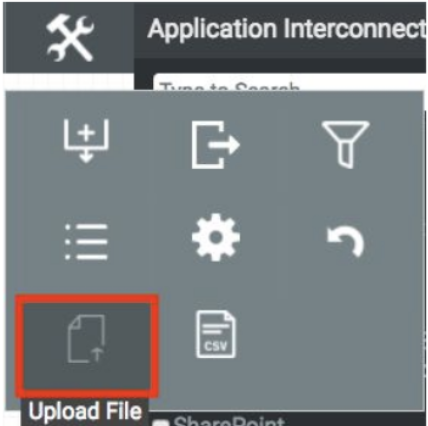This screenshot has width=428, height=426.
Task: Click the Upload File tooltip label
Action: (85, 411)
